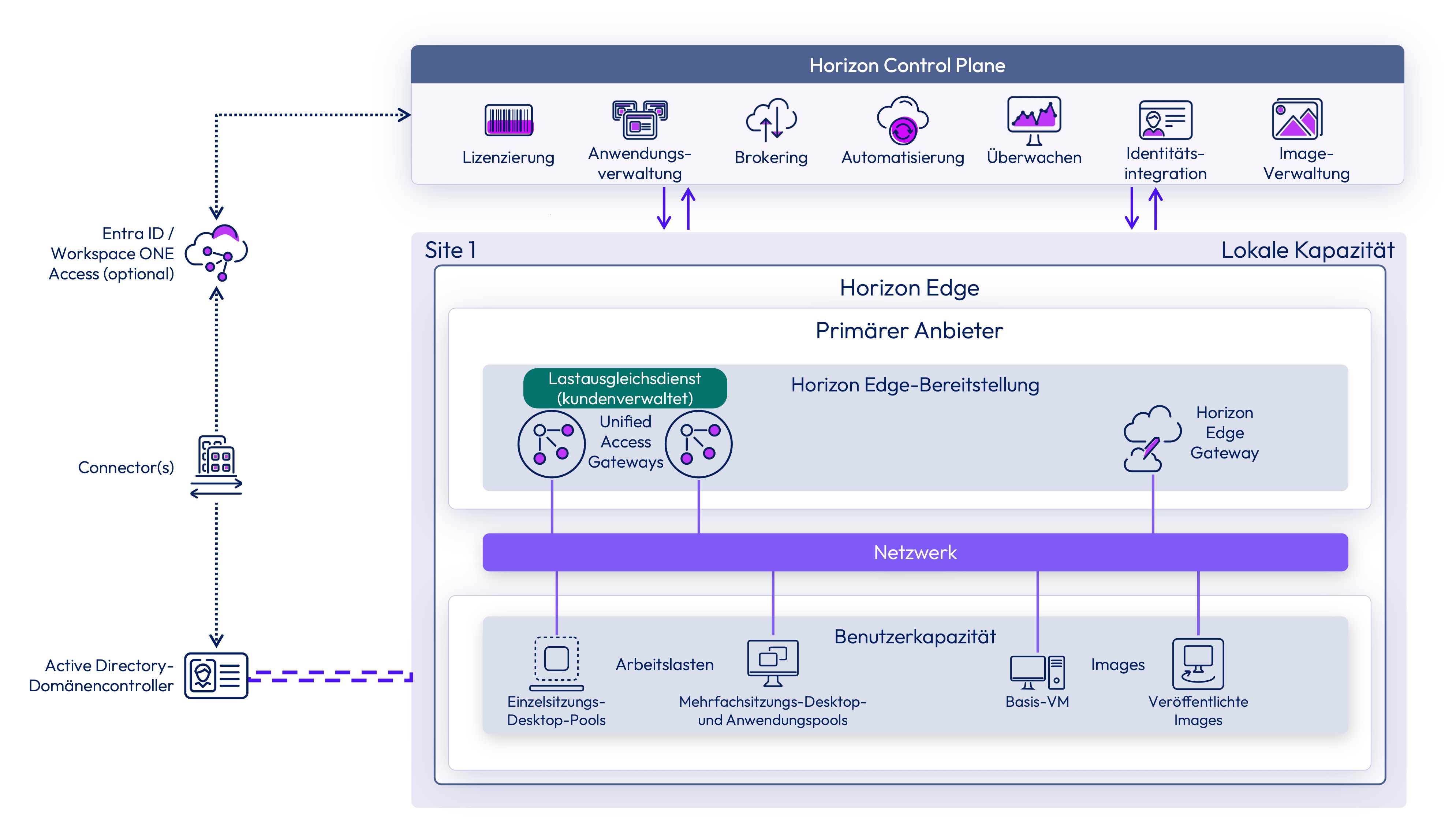Click the Einzelsitzungs-Desktop-Pools laptop icon

[x=556, y=663]
